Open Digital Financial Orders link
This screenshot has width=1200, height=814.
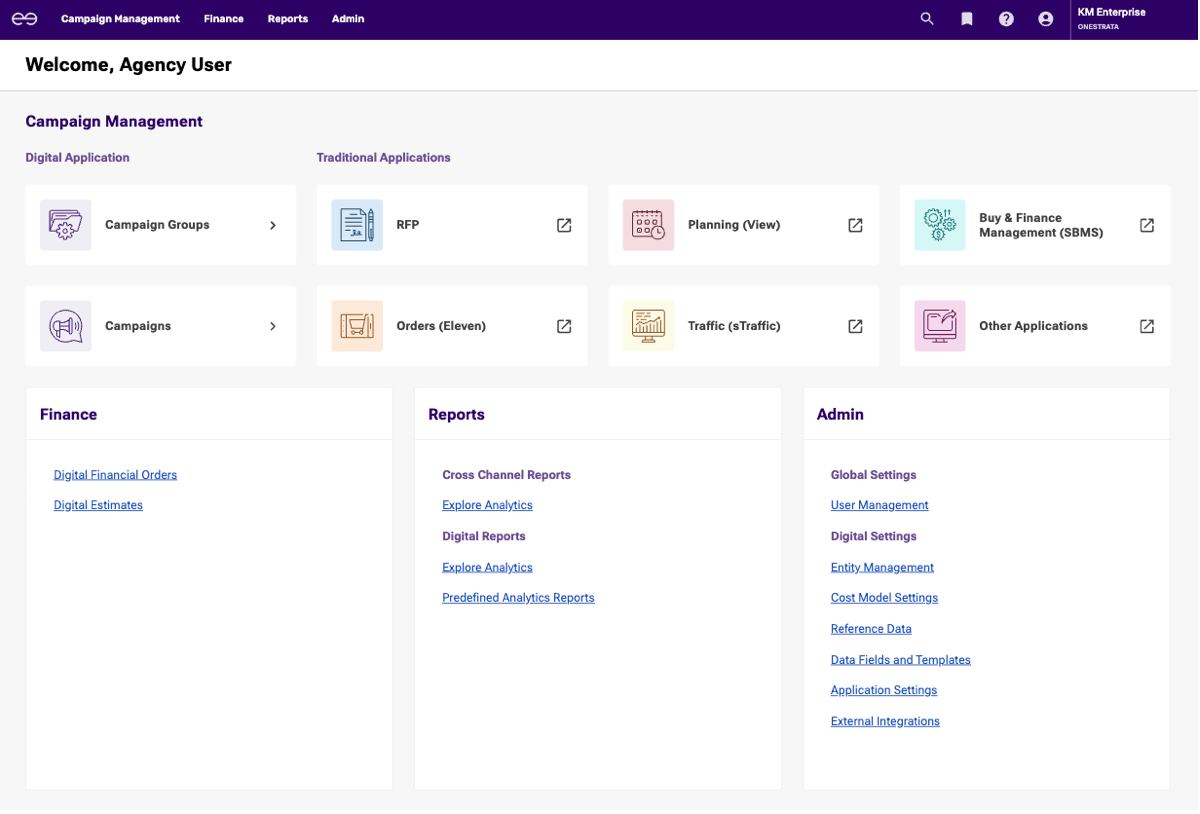(115, 475)
